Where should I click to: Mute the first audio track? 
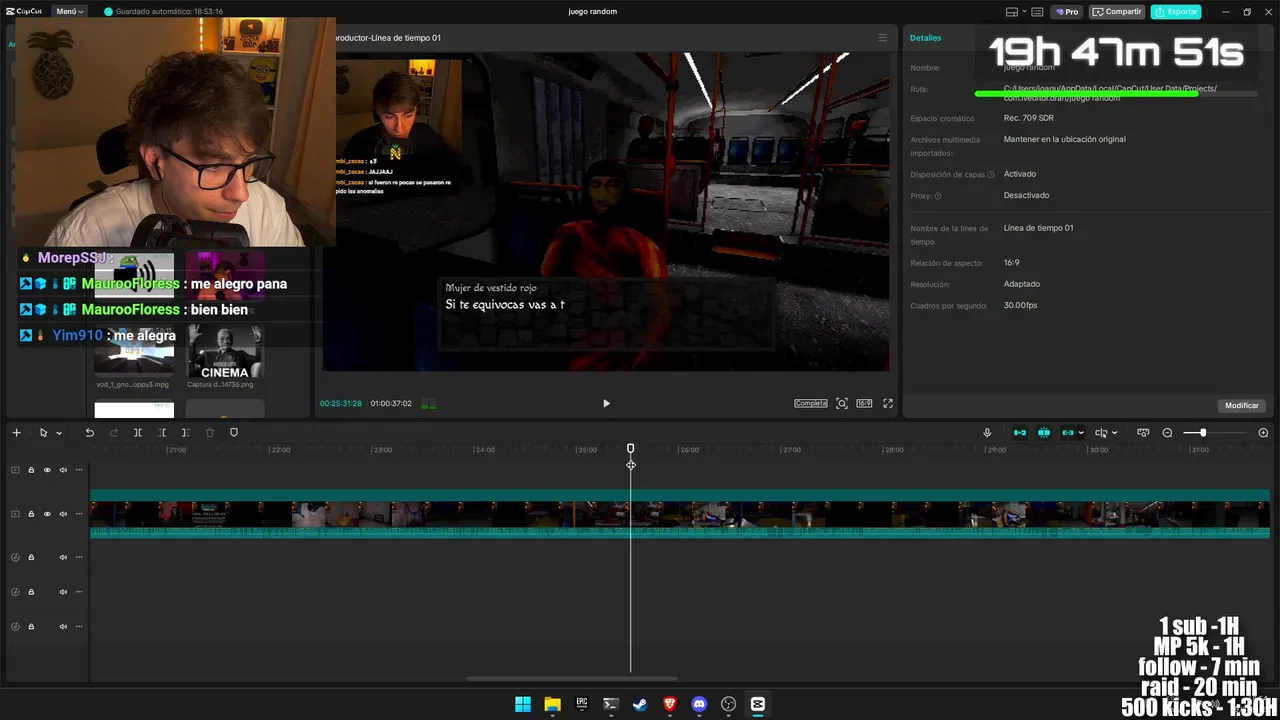click(63, 557)
